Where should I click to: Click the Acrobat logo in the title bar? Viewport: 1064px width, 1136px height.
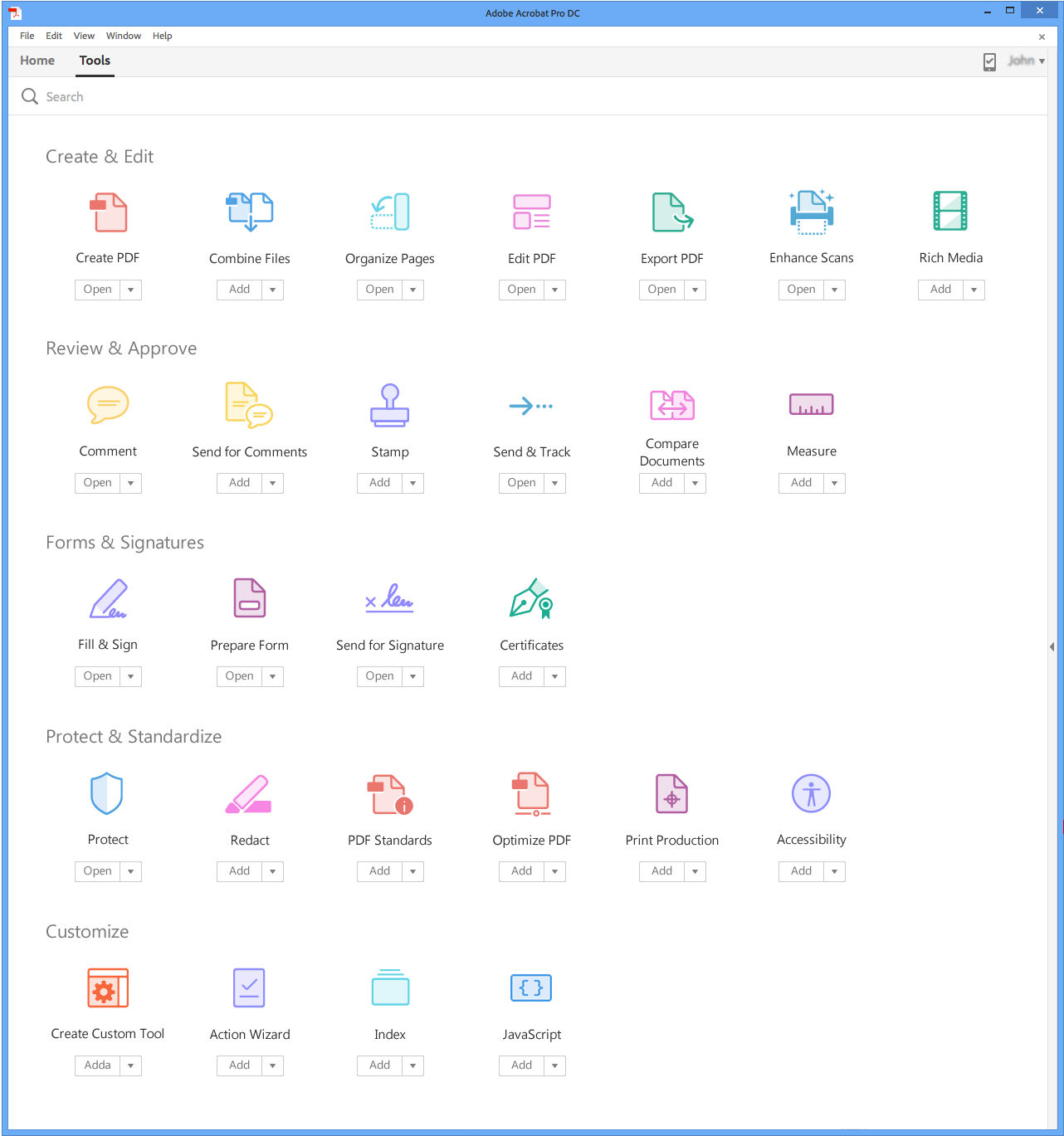pos(14,13)
